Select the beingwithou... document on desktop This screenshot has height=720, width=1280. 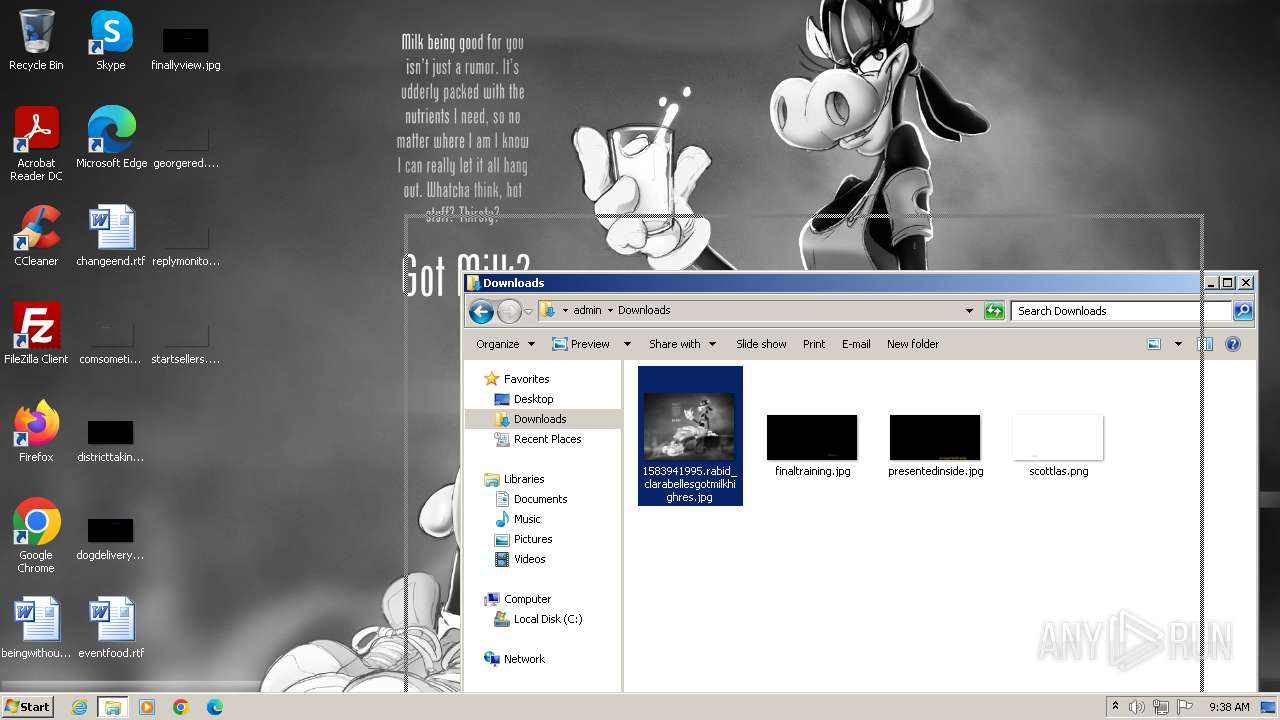[x=36, y=627]
